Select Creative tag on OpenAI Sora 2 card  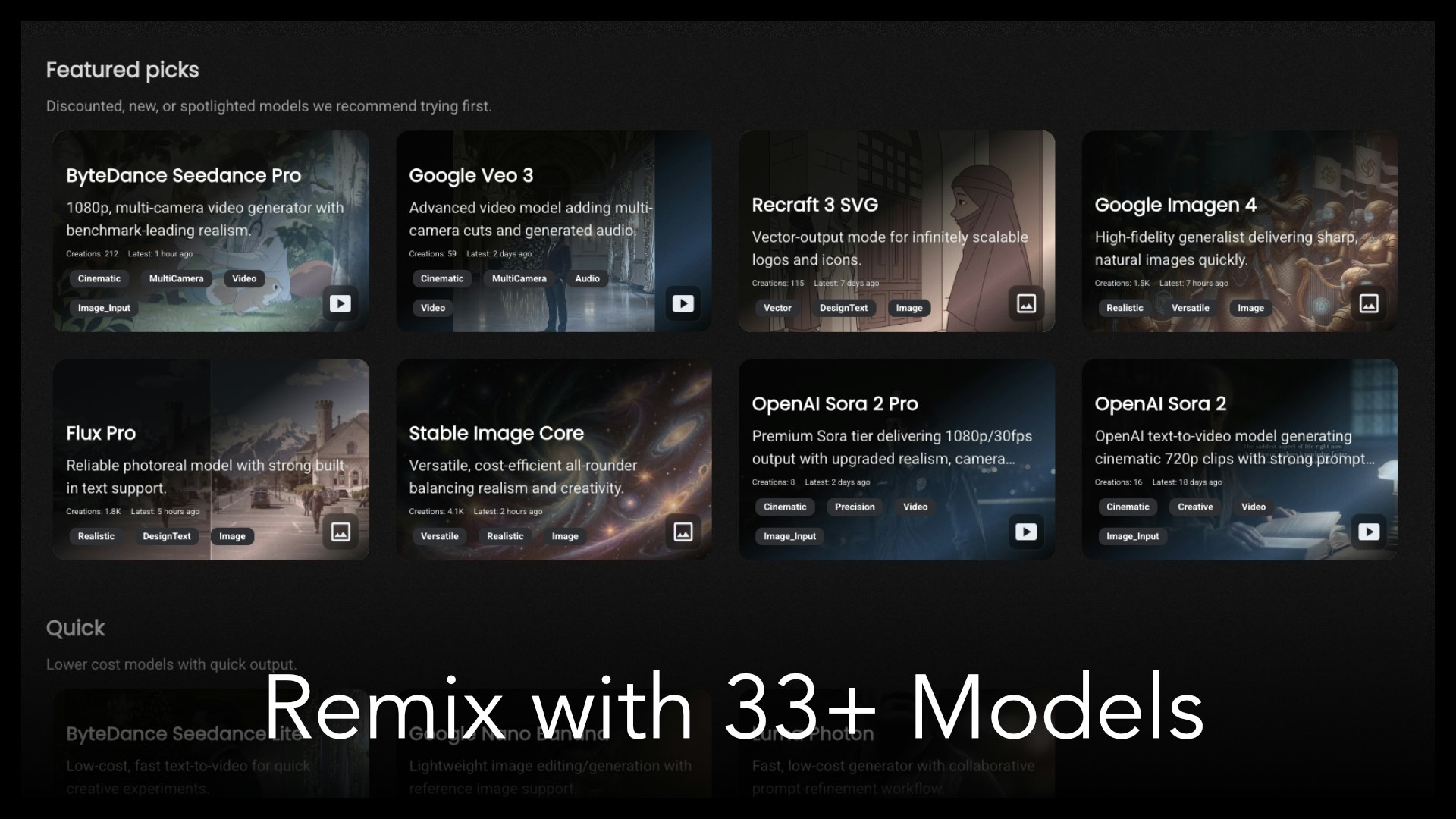pos(1195,507)
